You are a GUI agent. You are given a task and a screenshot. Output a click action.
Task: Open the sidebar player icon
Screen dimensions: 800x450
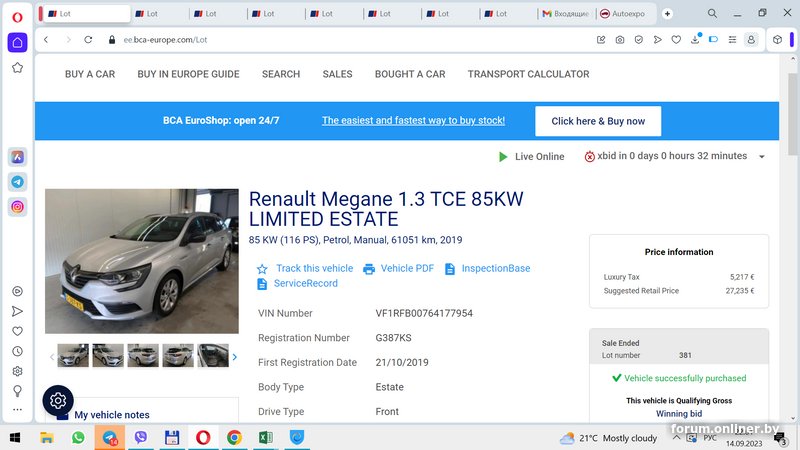click(17, 291)
